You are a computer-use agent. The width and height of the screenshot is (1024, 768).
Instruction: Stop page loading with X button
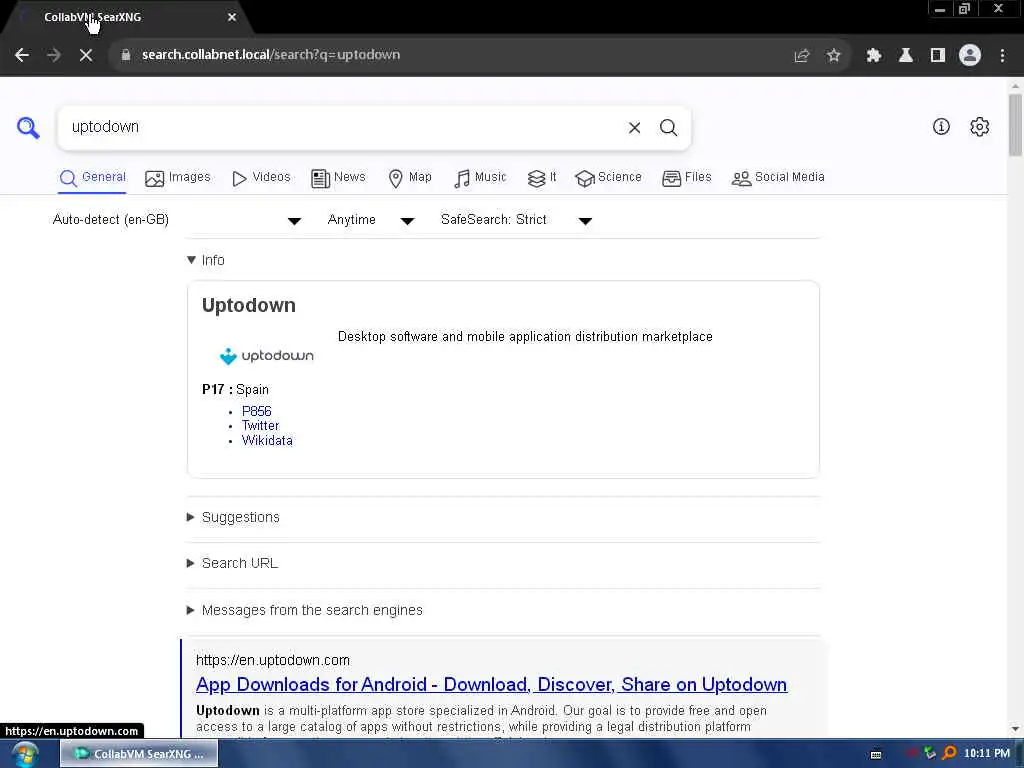coord(86,55)
